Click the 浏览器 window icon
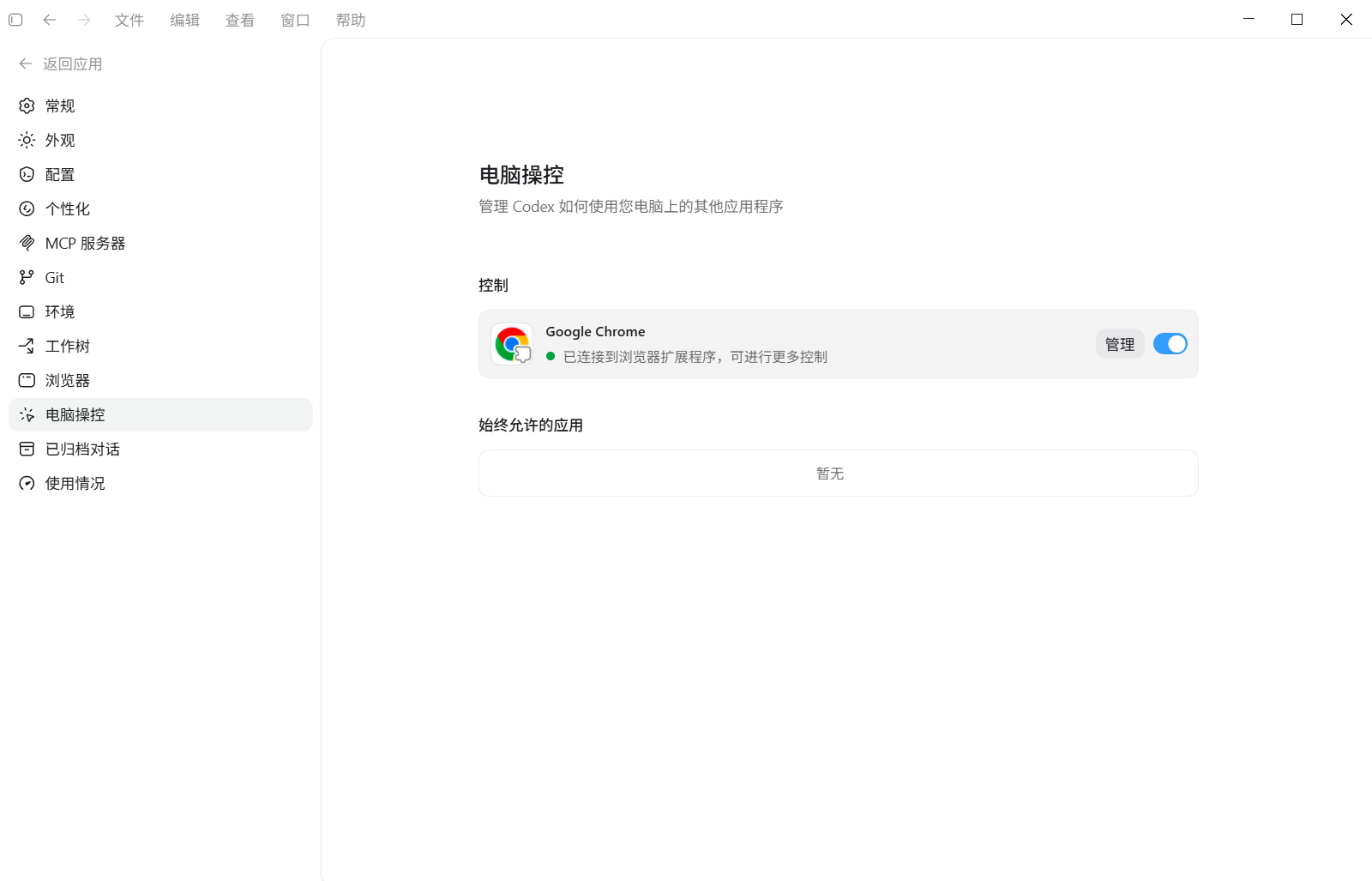 point(27,380)
